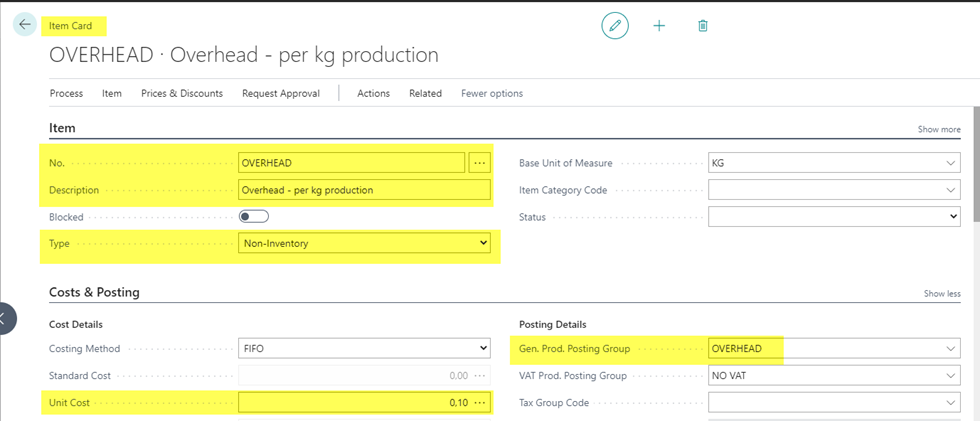Expand the Base Unit of Measure dropdown
Screen dimensions: 980x421
pos(950,163)
